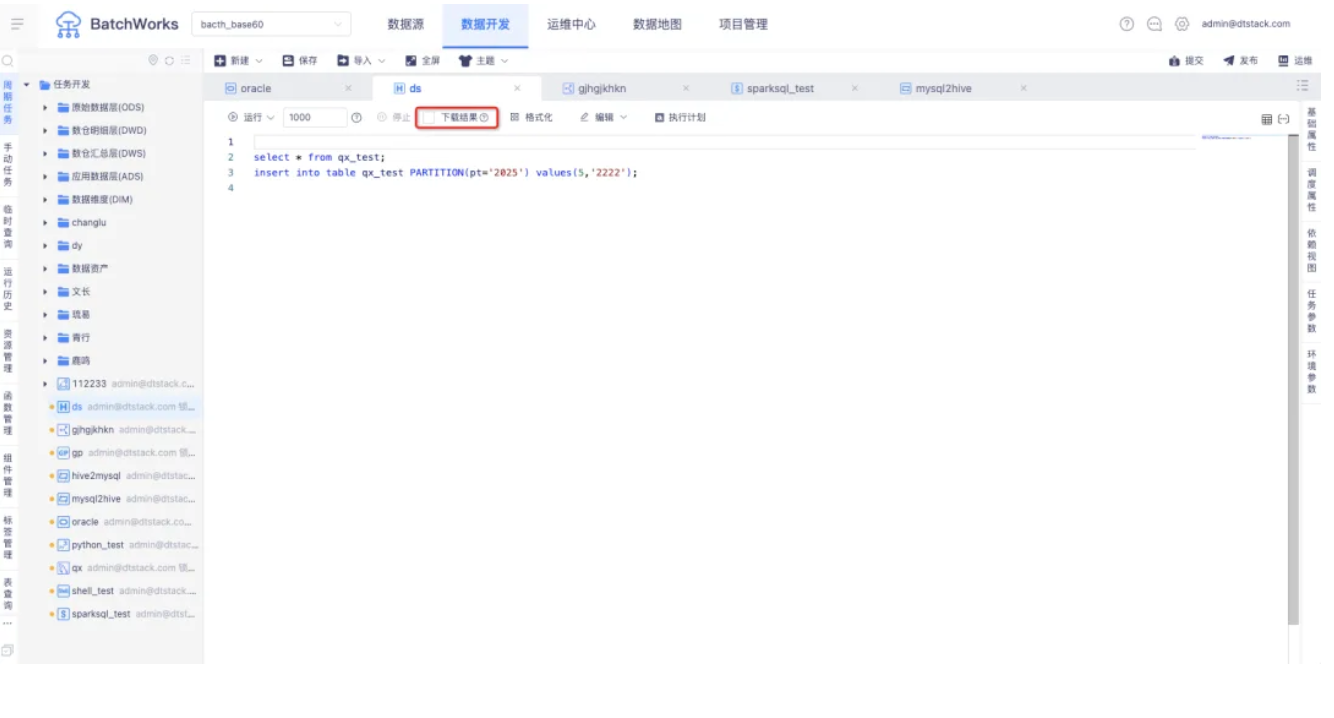Click the locate pin icon above the task tree
This screenshot has height=718, width=1334.
coord(153,61)
